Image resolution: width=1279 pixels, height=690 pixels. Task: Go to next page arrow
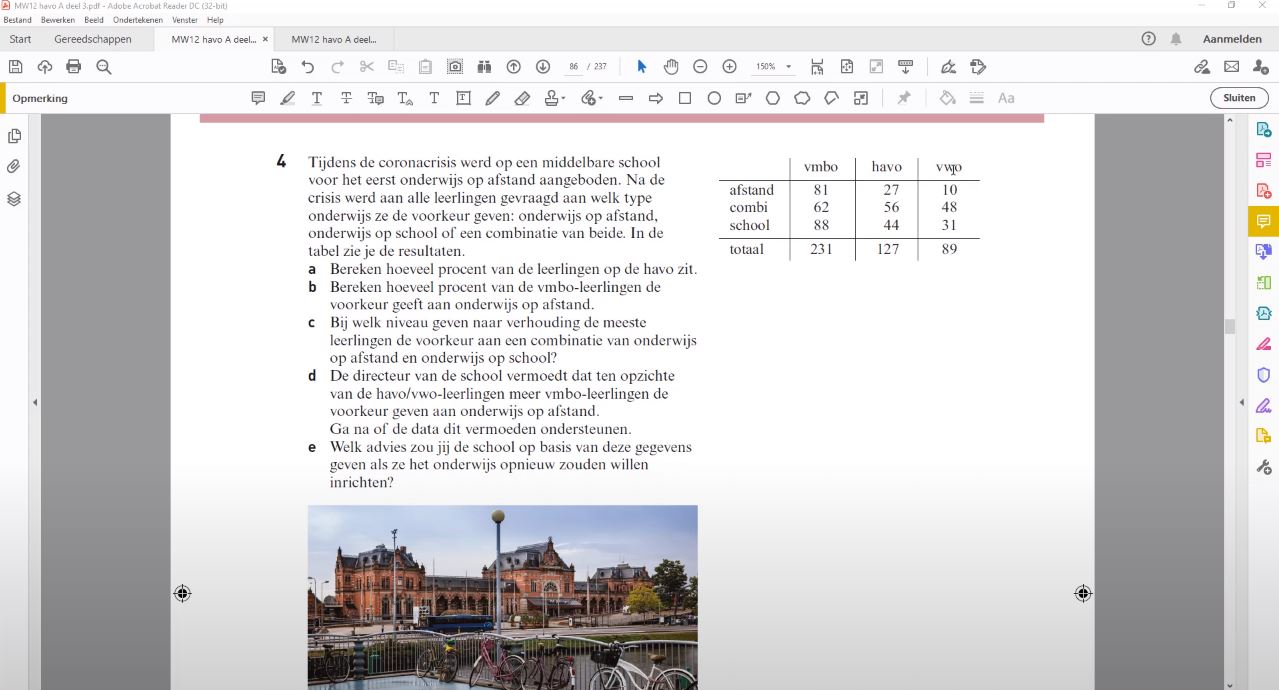543,67
